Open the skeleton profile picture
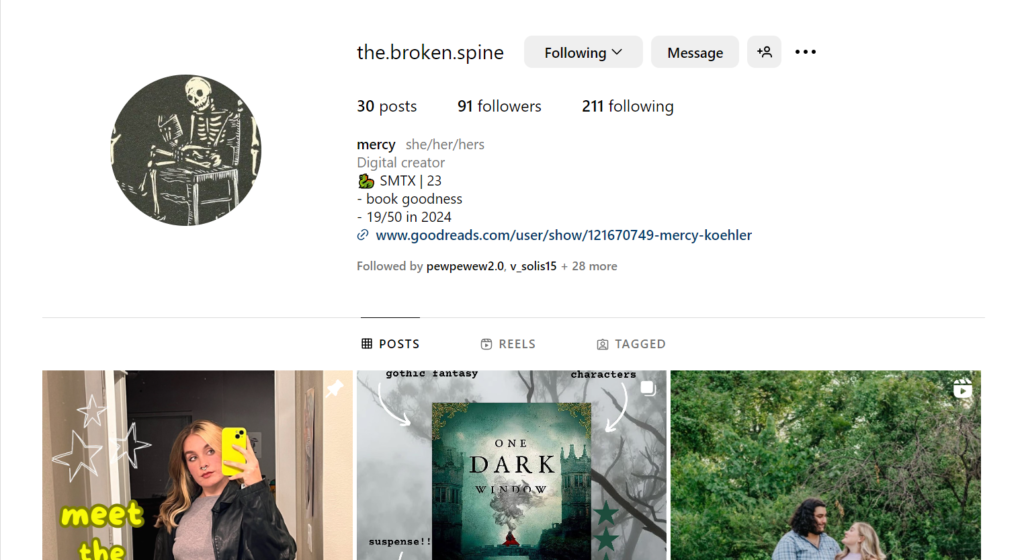Viewport: 1024px width, 560px height. click(186, 150)
